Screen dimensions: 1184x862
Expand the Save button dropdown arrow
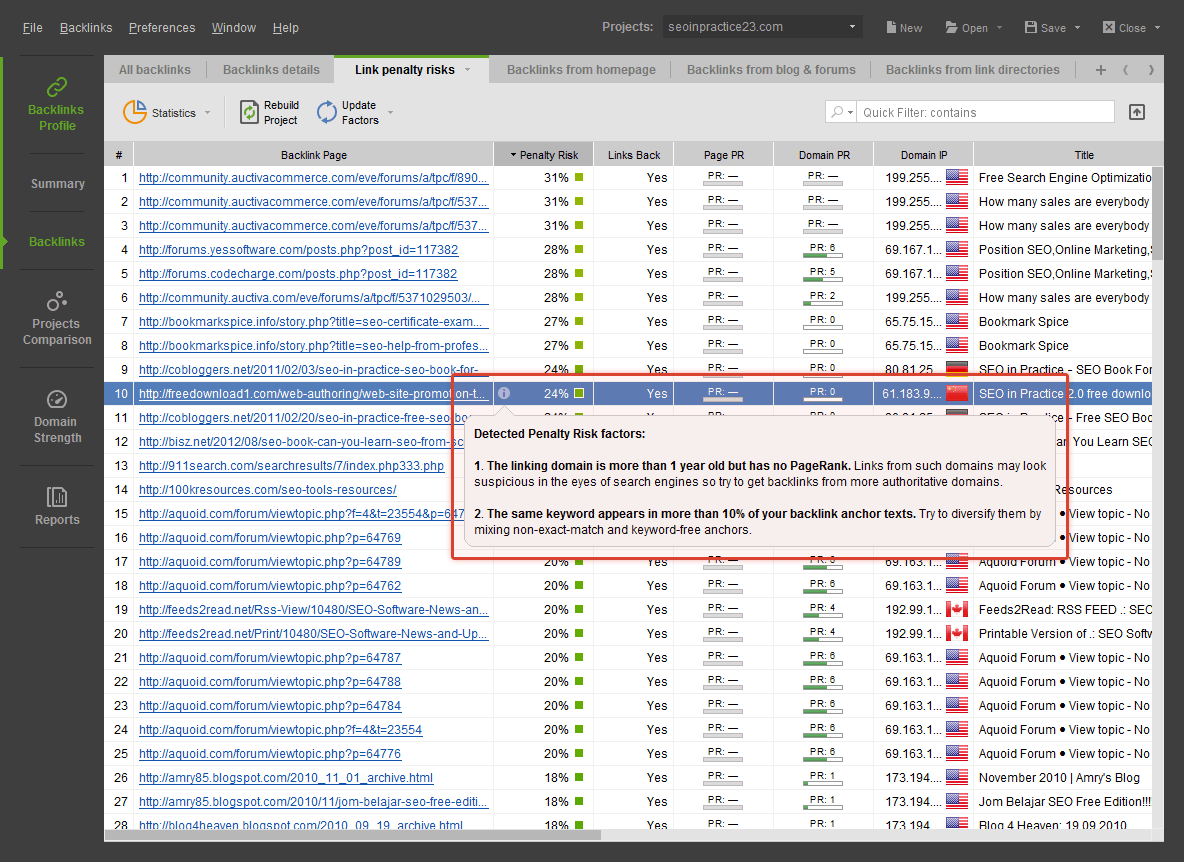coord(1078,28)
